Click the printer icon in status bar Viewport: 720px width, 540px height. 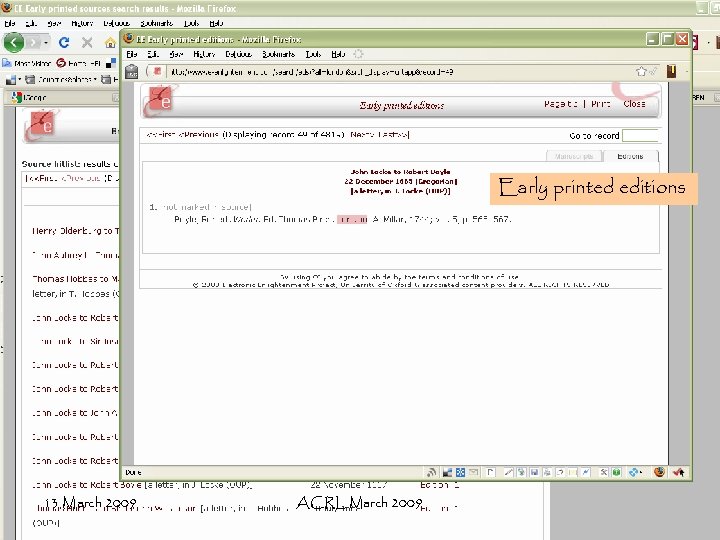point(547,472)
